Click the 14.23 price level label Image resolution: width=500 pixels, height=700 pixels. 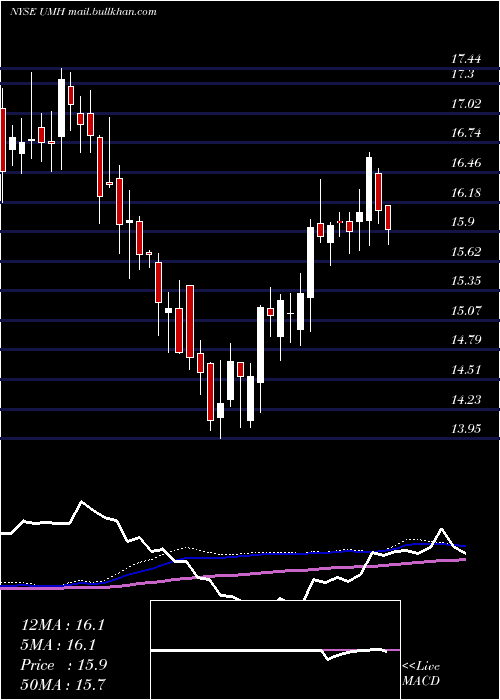click(x=466, y=399)
